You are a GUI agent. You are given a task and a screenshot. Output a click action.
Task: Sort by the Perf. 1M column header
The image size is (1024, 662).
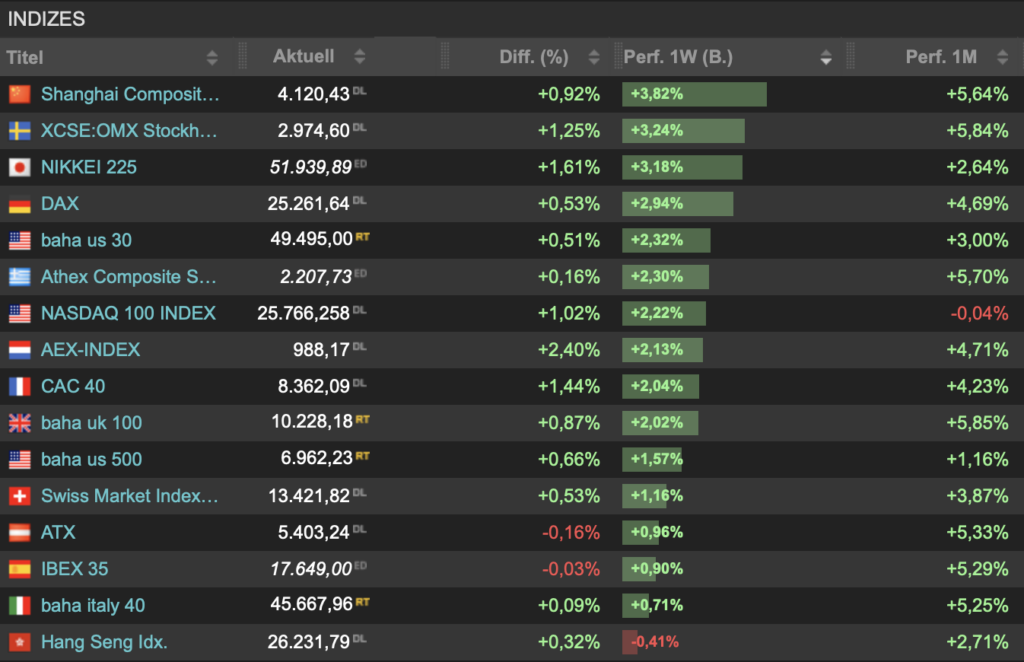tap(941, 57)
